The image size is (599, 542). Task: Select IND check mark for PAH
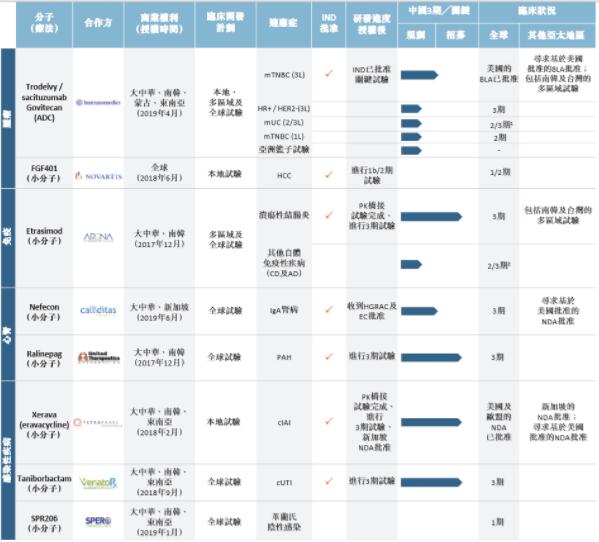coord(329,356)
